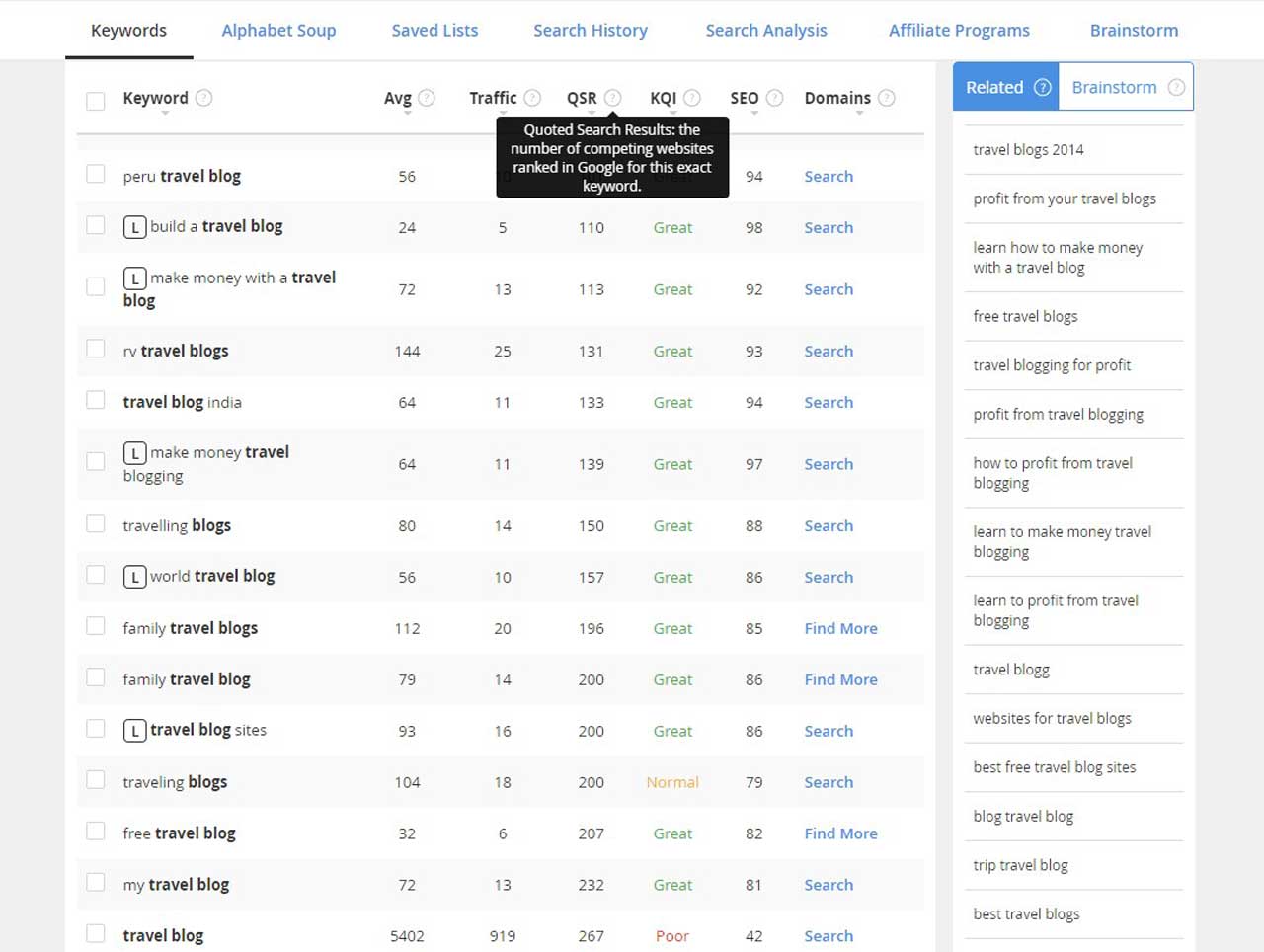This screenshot has width=1264, height=952.
Task: Click the Poor KQI value for travel blog
Action: tap(672, 937)
